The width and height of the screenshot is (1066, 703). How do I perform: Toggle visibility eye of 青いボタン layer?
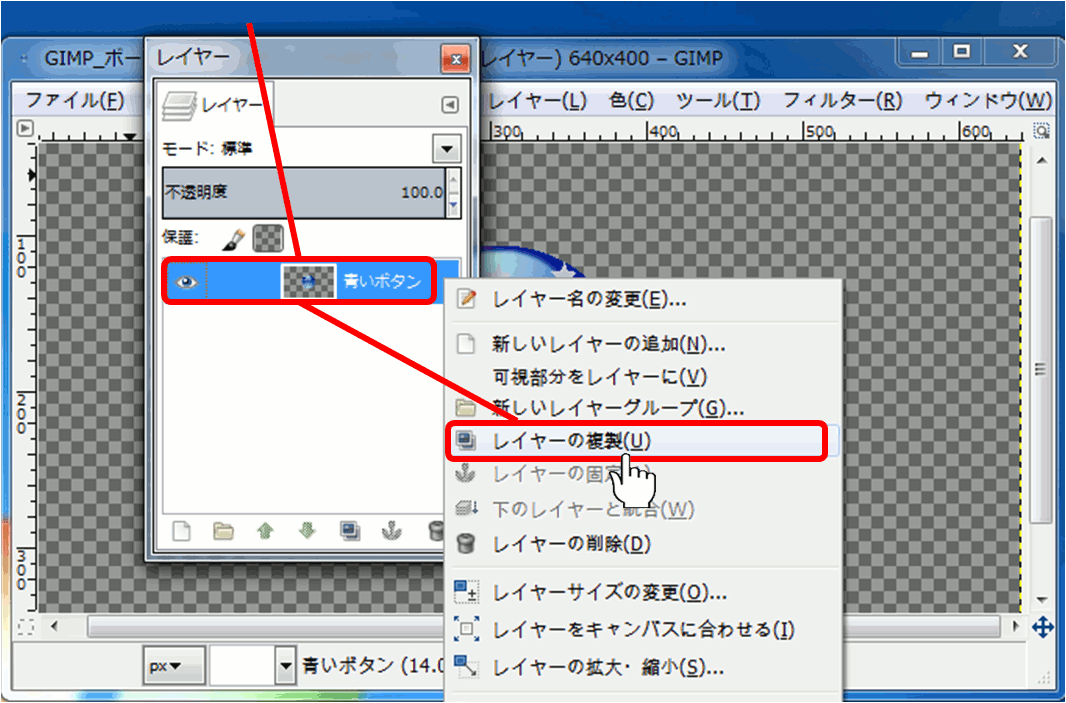point(185,284)
